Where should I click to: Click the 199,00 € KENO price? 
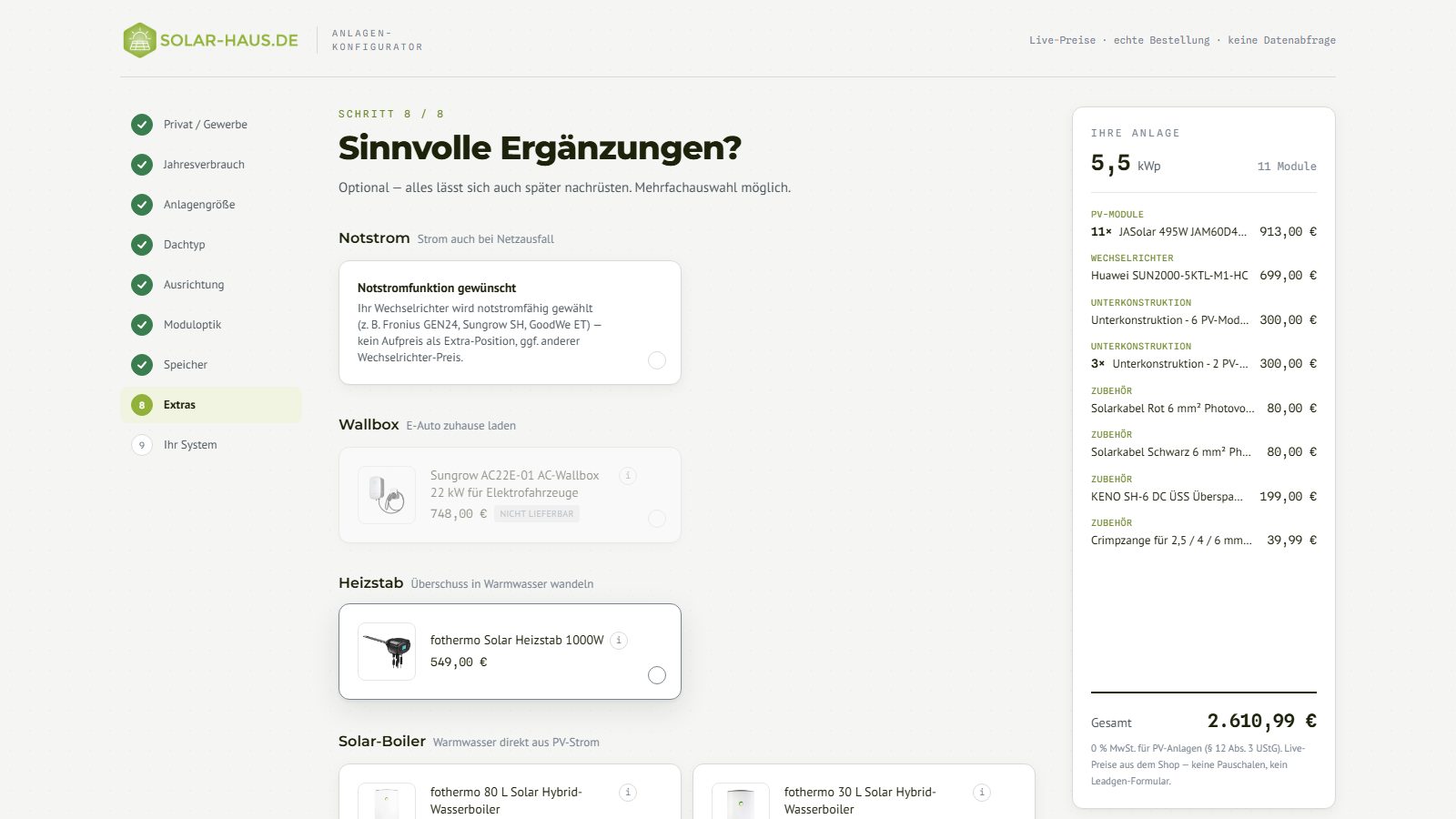click(x=1288, y=497)
